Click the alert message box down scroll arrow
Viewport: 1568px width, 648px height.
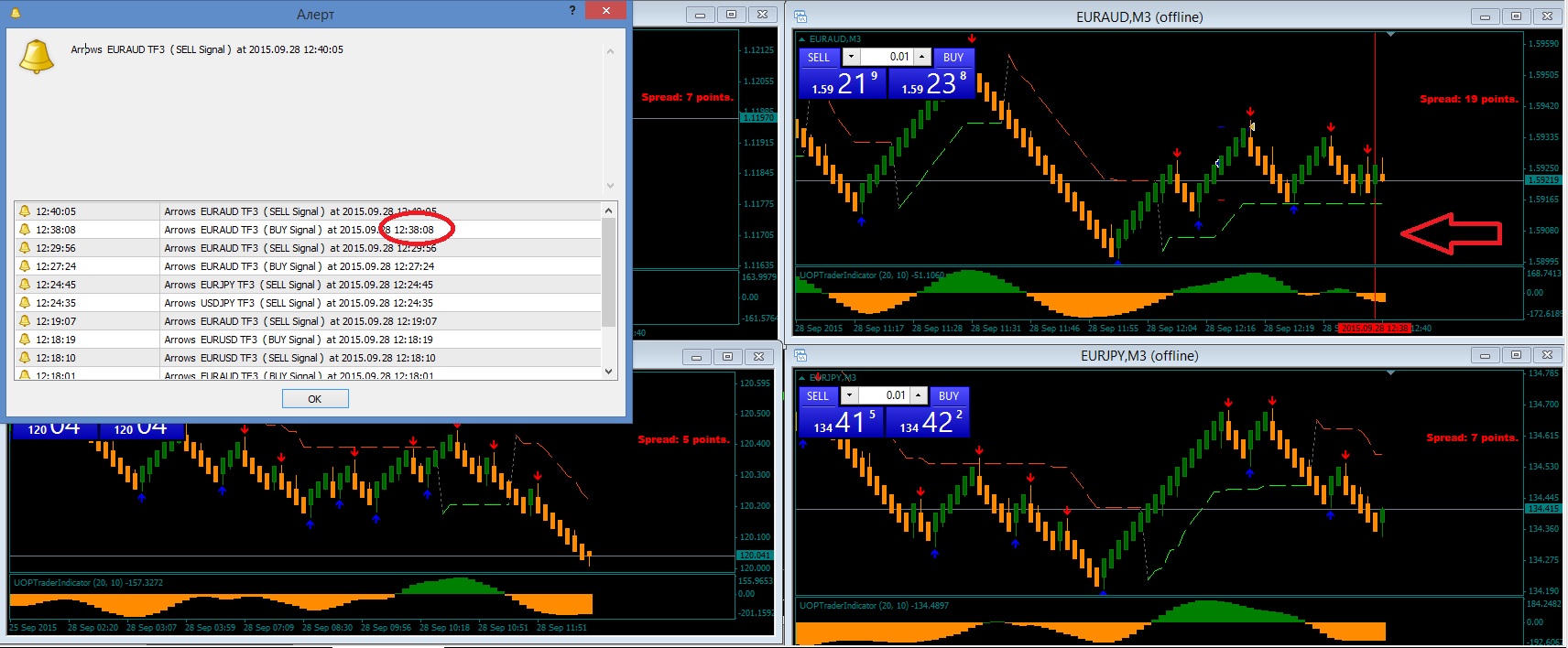(611, 186)
